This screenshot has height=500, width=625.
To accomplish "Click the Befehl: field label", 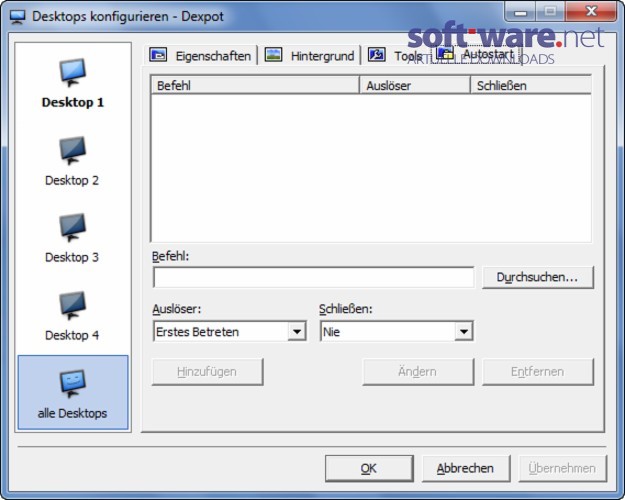I will [171, 256].
